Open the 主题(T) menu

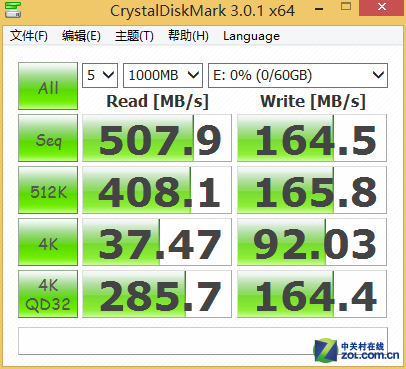[134, 36]
